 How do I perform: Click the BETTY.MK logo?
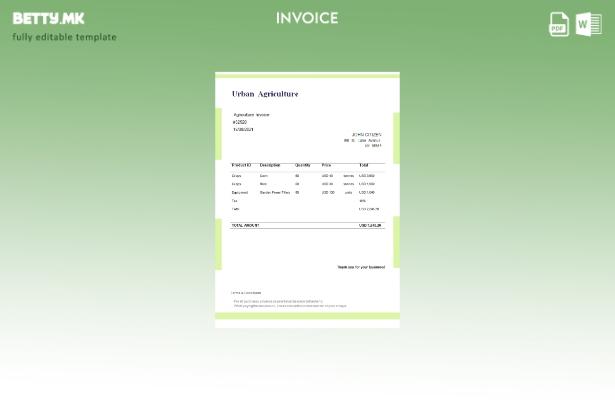49,18
